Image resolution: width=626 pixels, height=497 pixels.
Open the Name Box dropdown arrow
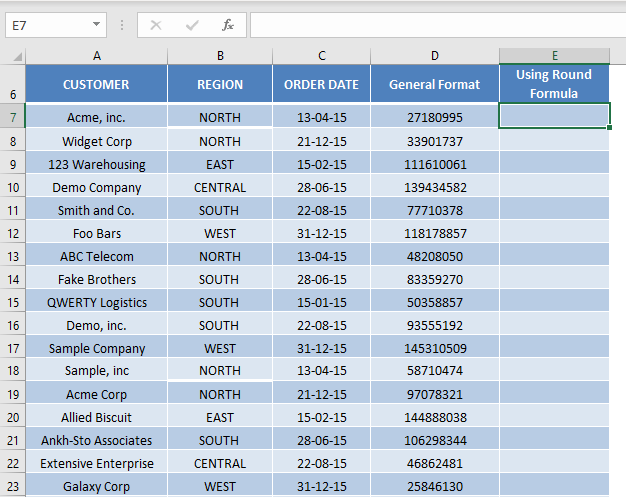pyautogui.click(x=96, y=25)
